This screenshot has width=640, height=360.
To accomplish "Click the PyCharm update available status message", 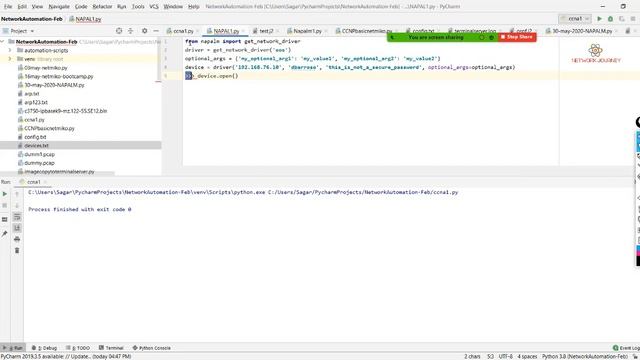I will coord(66,357).
